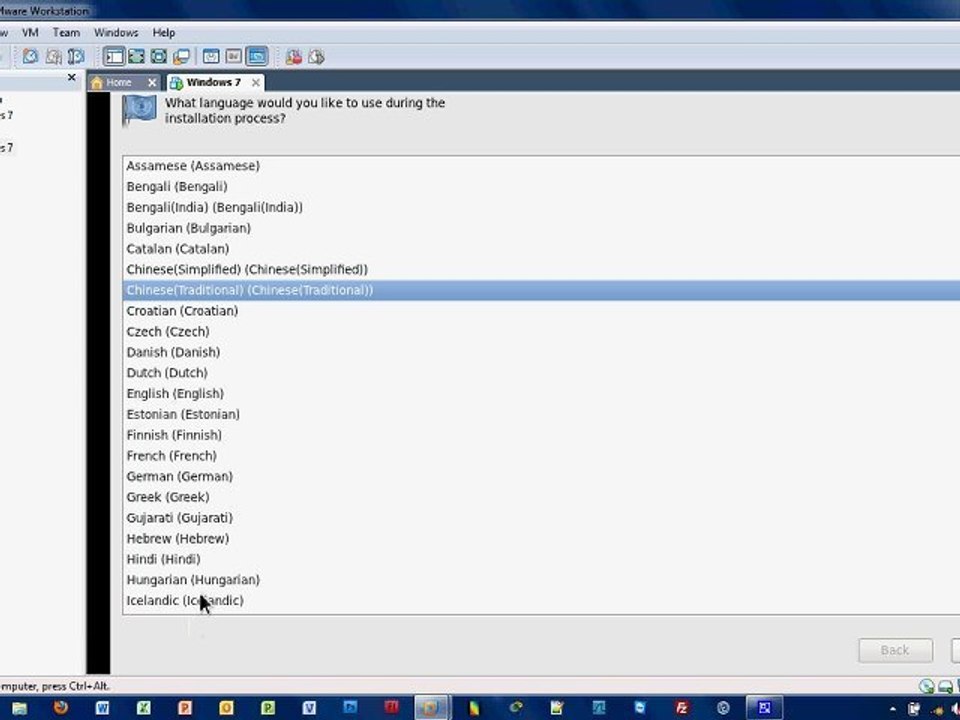Choose Estonian (Estonian) language

541,414
